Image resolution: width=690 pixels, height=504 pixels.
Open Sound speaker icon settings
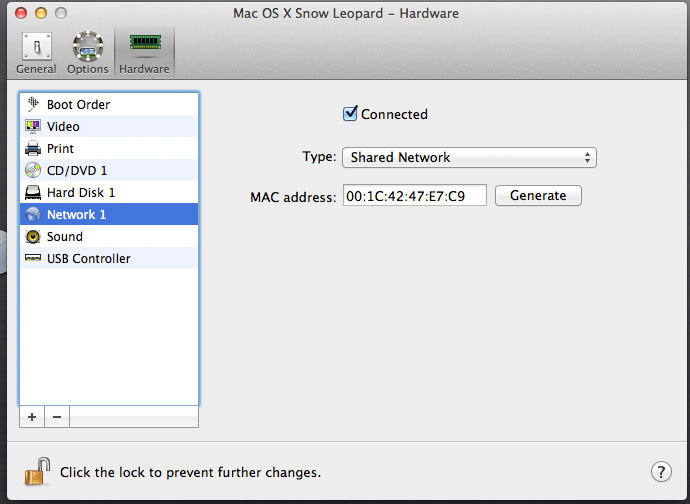point(33,236)
